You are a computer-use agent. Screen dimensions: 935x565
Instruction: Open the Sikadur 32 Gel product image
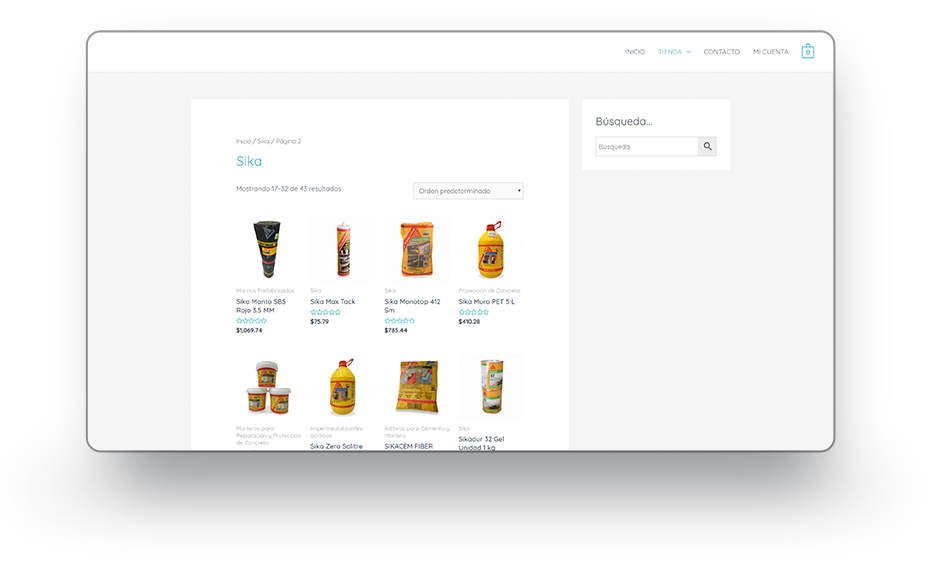pos(491,387)
